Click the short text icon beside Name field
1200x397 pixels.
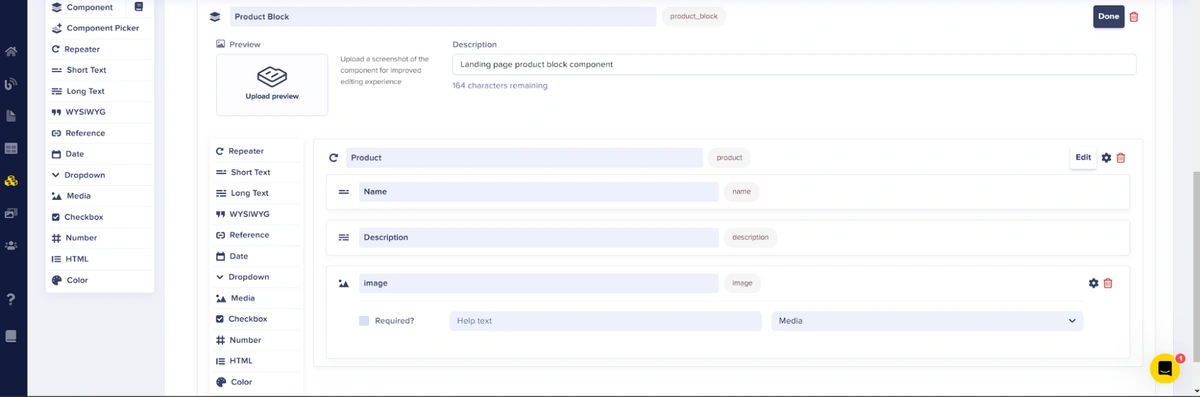pos(343,191)
